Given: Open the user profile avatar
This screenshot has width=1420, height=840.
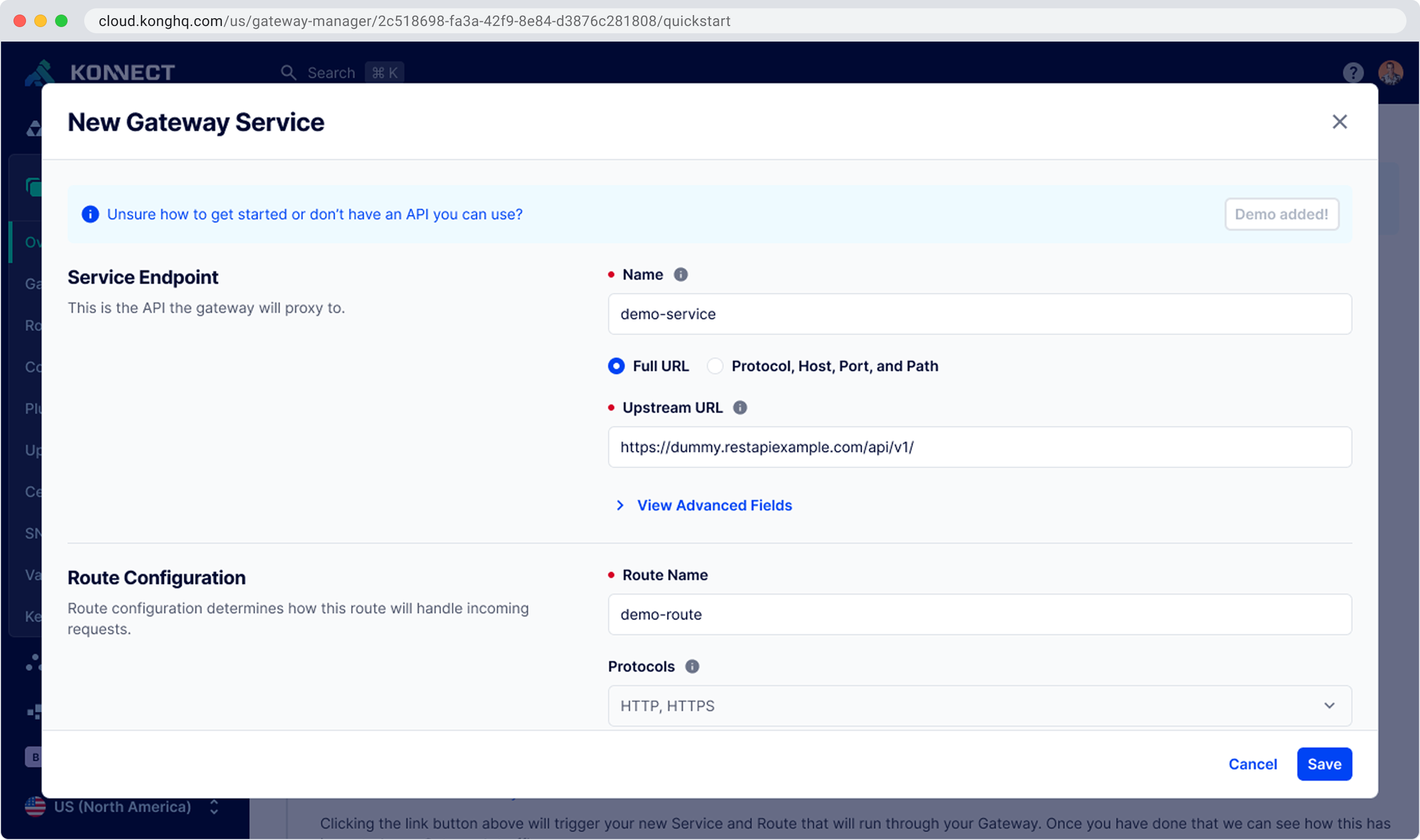Looking at the screenshot, I should pos(1390,72).
